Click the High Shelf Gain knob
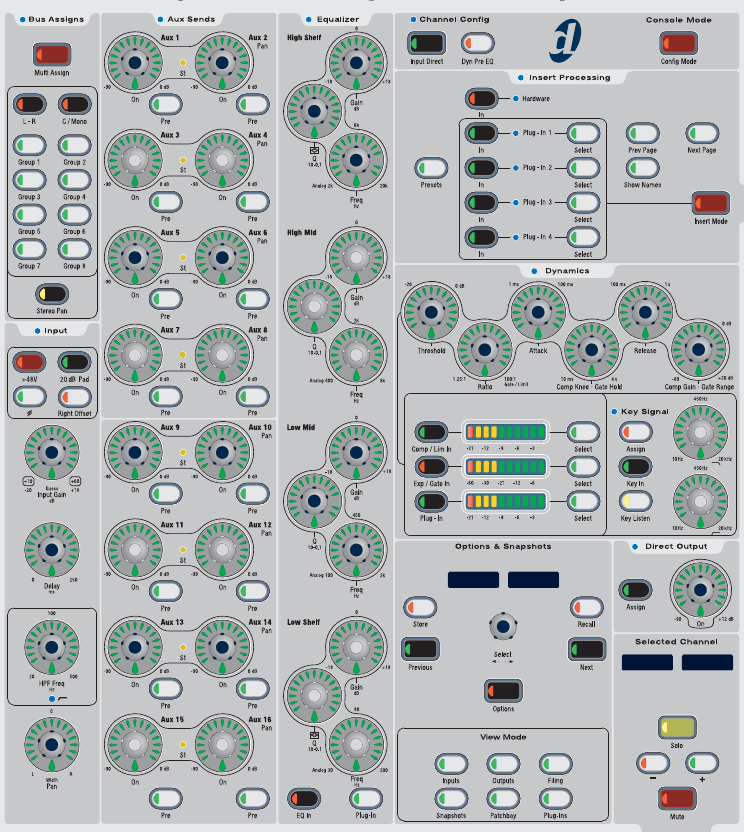 [x=356, y=63]
